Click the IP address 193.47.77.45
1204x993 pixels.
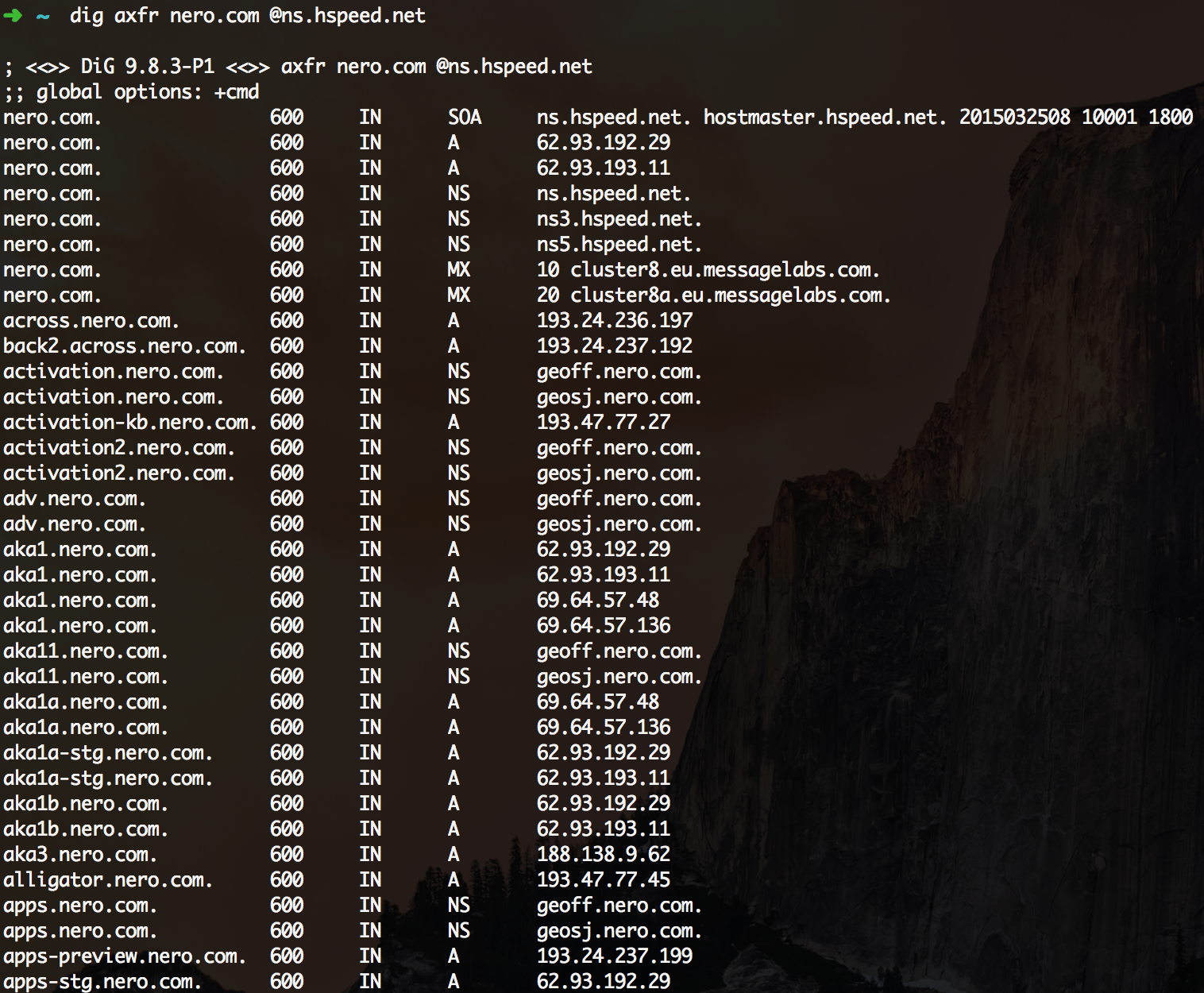604,880
